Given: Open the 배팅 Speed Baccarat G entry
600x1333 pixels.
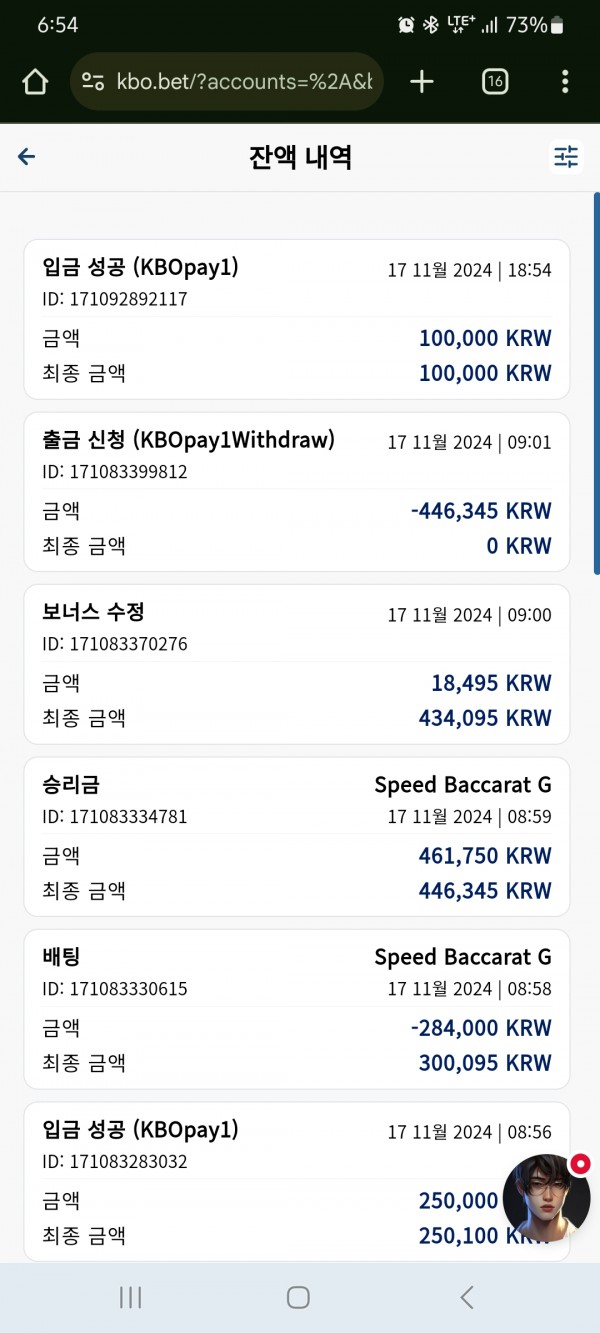Looking at the screenshot, I should pyautogui.click(x=297, y=1009).
